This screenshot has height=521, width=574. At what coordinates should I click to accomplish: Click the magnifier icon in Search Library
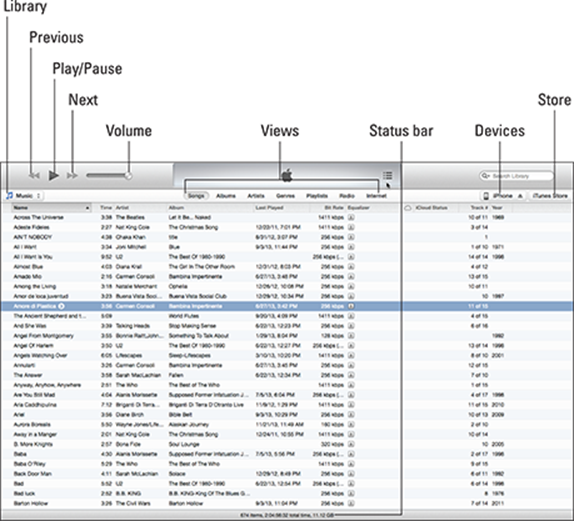pyautogui.click(x=485, y=176)
